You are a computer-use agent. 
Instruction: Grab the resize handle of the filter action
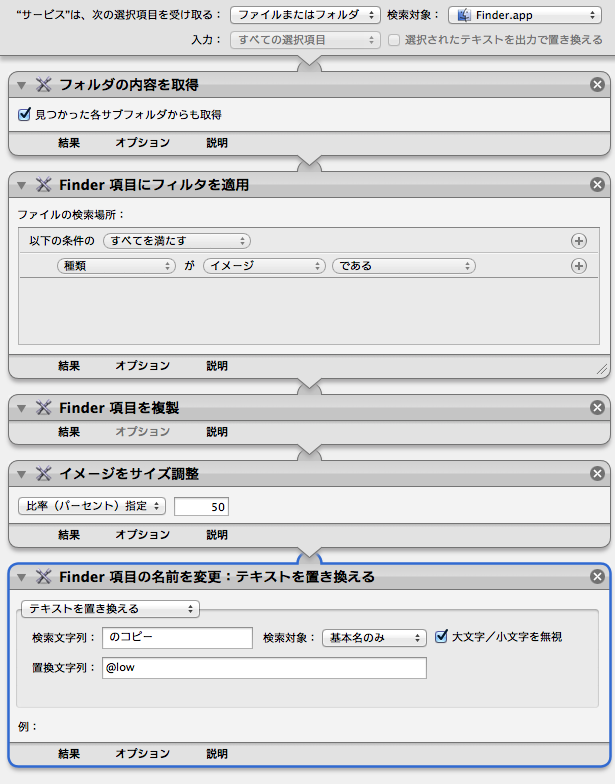point(602,370)
